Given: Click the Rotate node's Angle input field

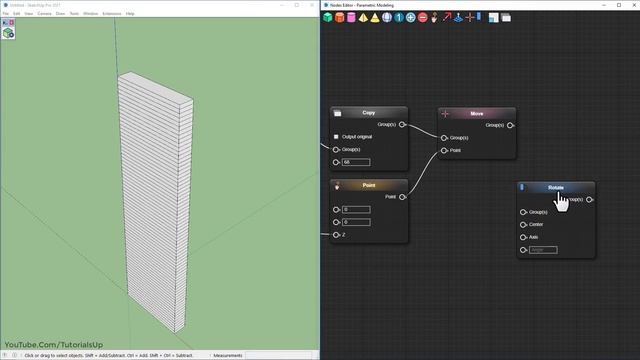Looking at the screenshot, I should tap(543, 250).
